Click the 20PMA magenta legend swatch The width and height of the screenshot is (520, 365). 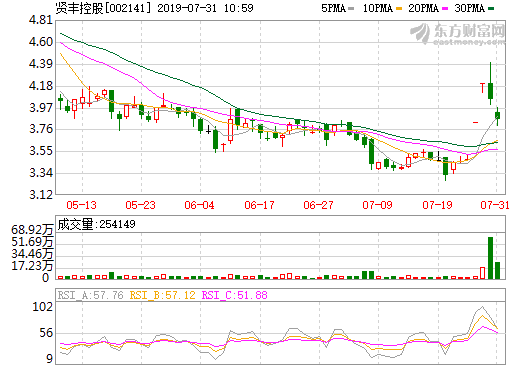(x=445, y=8)
